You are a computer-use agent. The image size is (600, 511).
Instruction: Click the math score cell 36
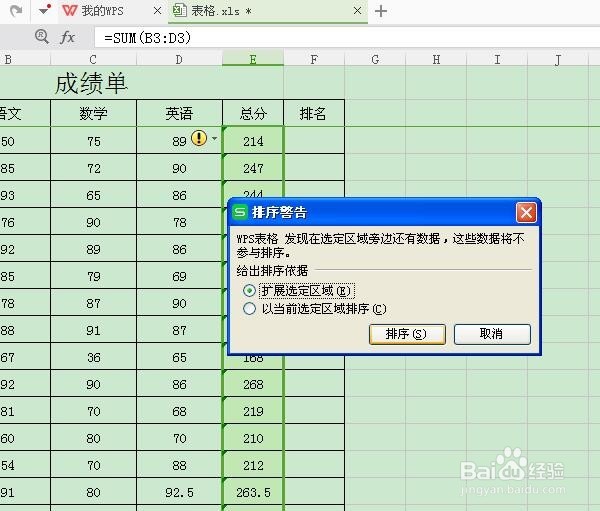click(93, 358)
